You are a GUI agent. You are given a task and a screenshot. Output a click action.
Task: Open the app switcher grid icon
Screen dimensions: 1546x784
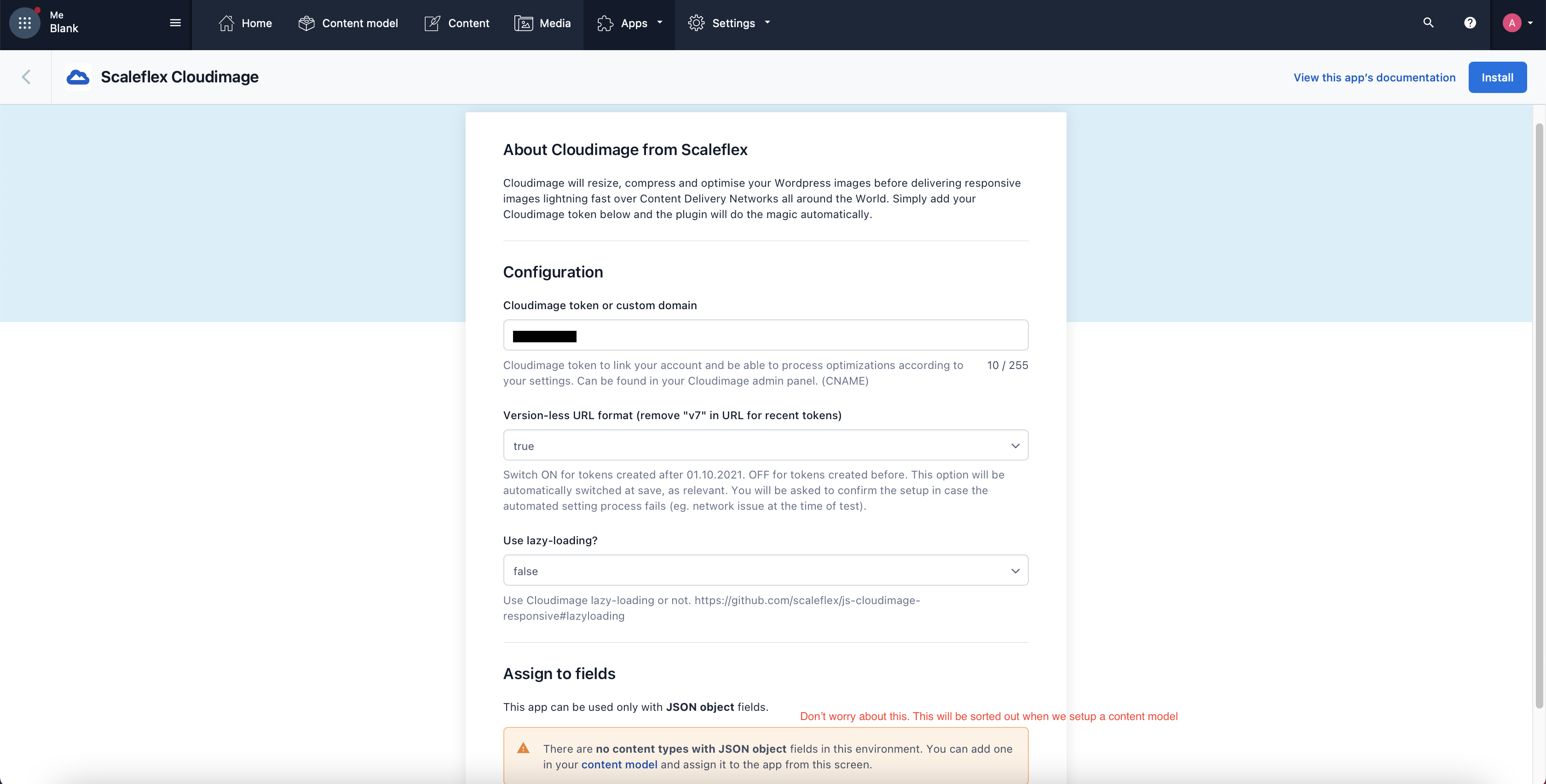[x=24, y=23]
